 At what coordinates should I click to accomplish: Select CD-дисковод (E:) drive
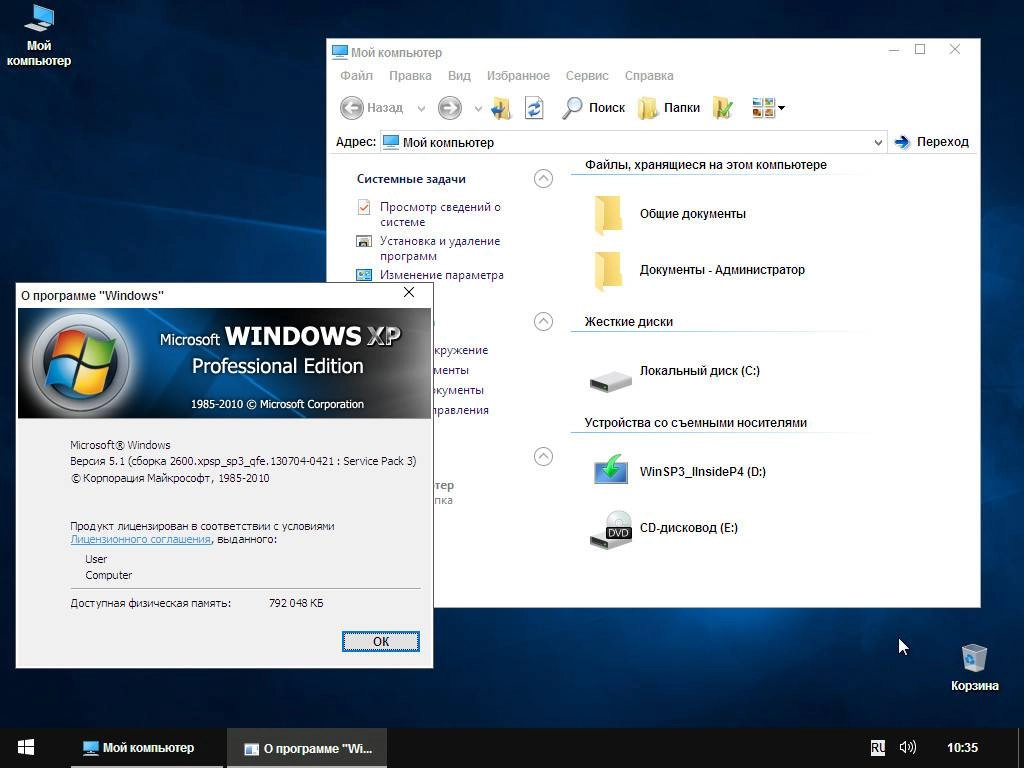point(664,529)
